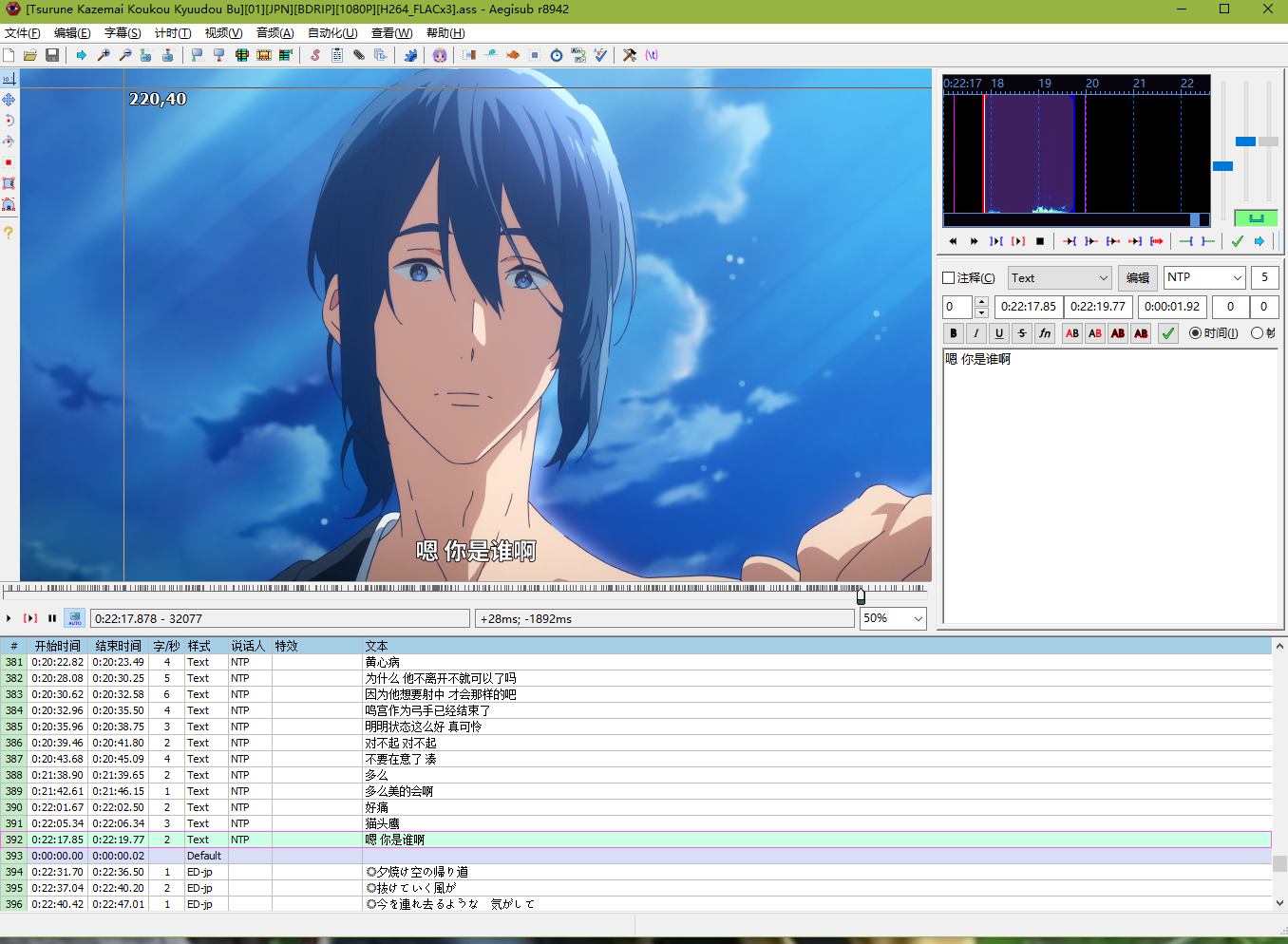1288x944 pixels.
Task: Launch ASSDraw from the toolbar
Action: (x=440, y=55)
